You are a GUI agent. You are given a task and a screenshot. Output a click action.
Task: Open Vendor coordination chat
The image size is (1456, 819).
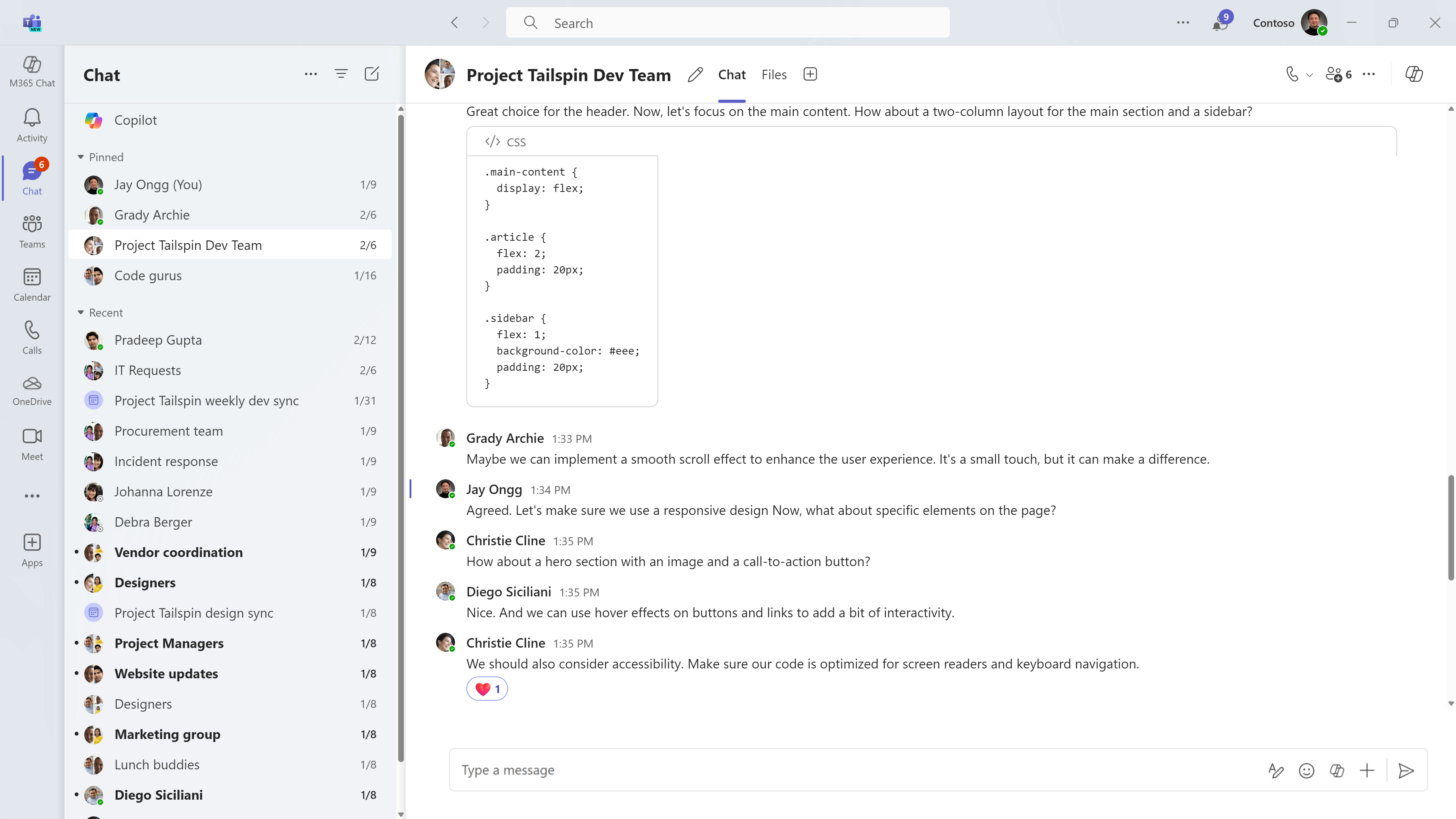[x=179, y=552]
